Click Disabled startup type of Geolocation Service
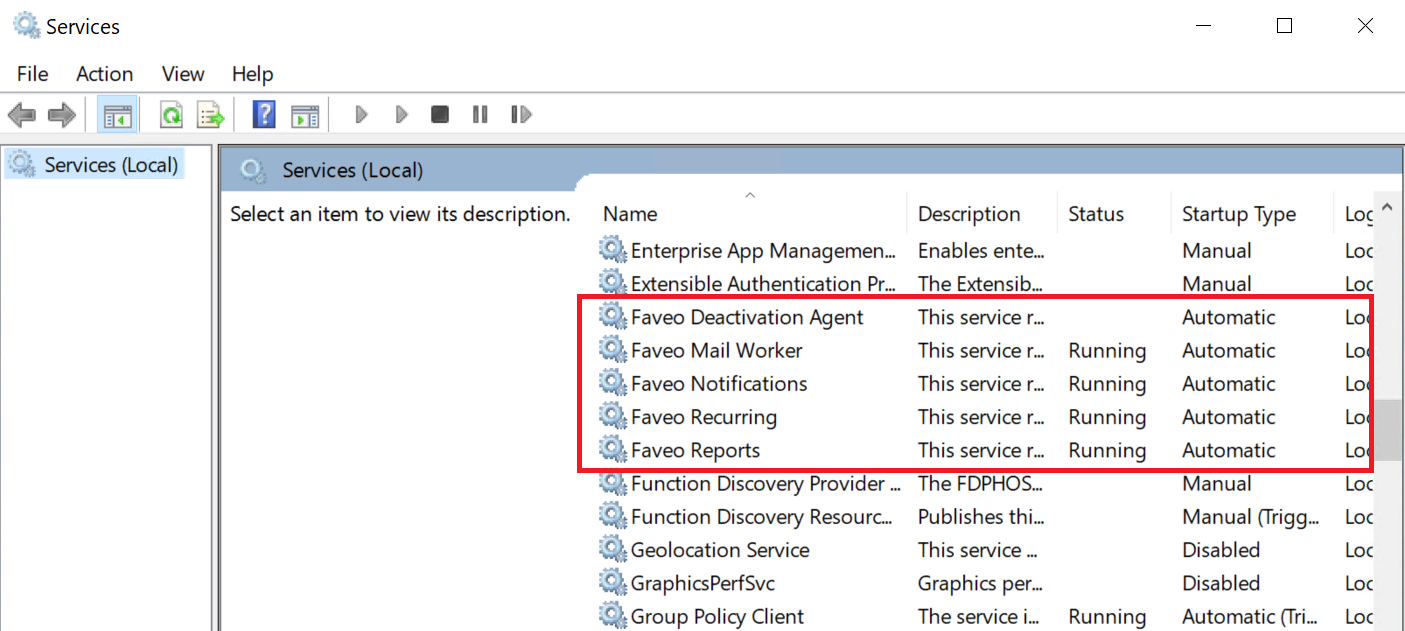The width and height of the screenshot is (1405, 631). (x=1221, y=549)
